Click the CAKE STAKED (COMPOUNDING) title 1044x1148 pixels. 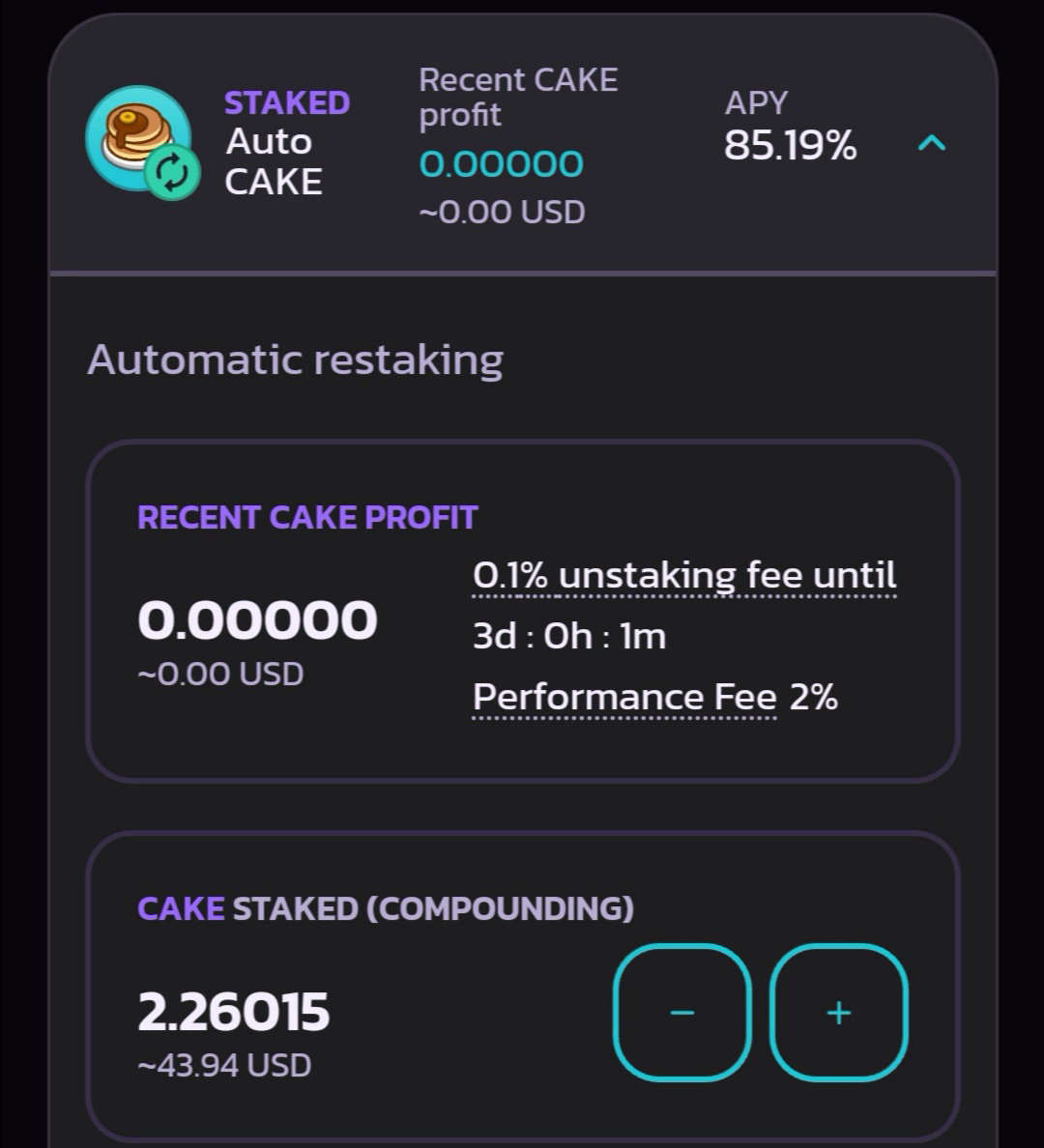click(x=386, y=908)
